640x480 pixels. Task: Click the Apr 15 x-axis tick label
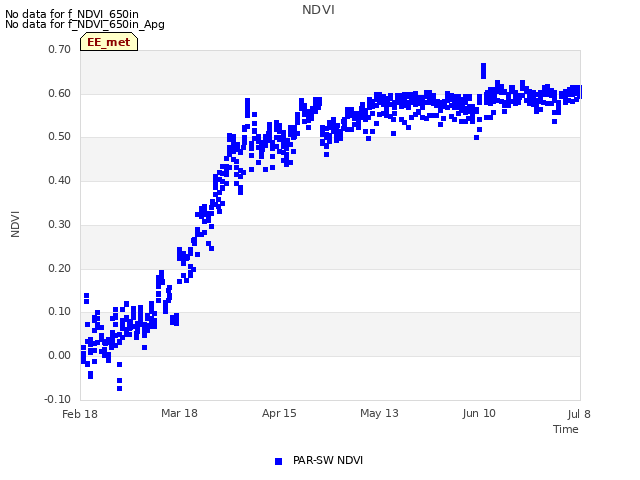click(279, 413)
